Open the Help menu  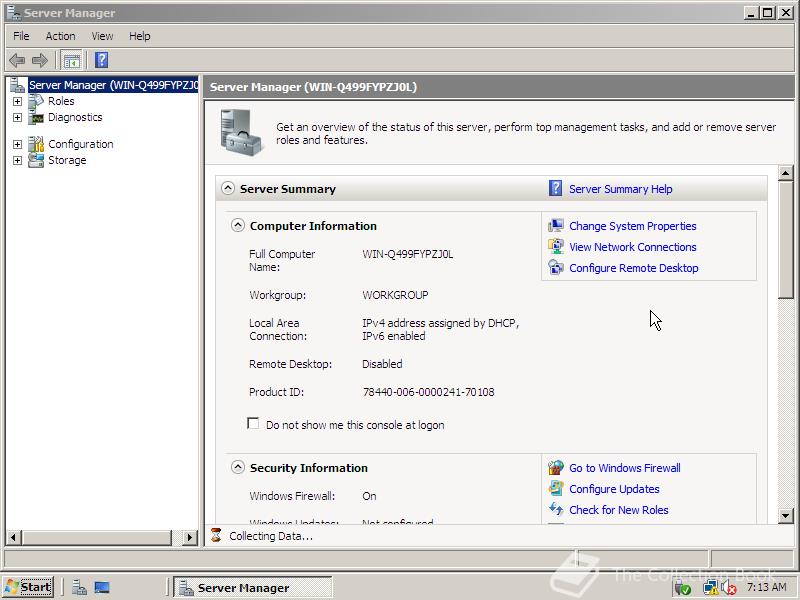[139, 36]
